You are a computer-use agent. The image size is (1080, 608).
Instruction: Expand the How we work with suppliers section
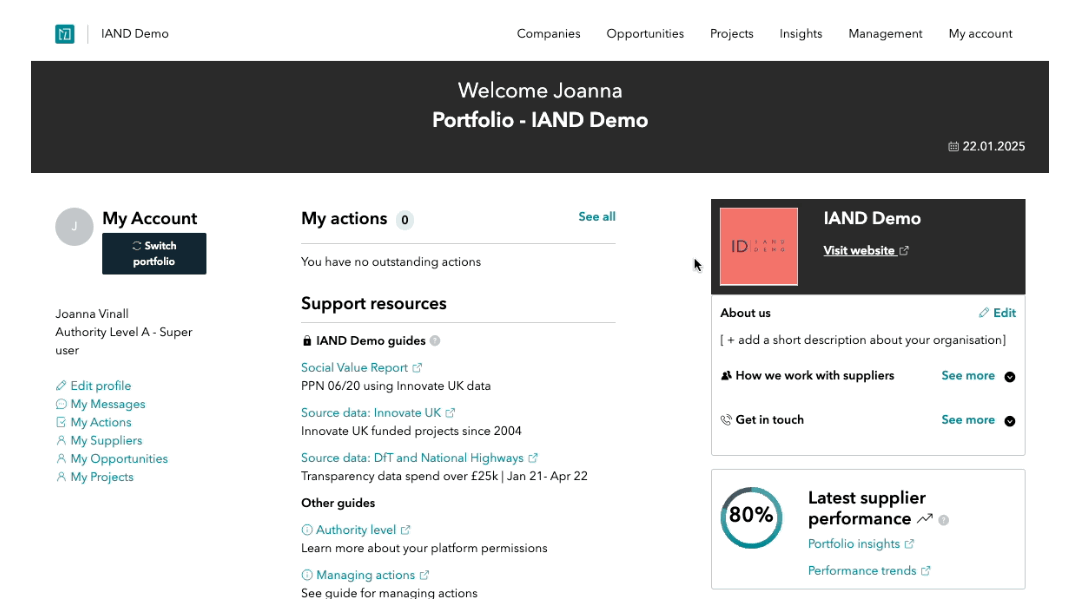click(x=1009, y=377)
